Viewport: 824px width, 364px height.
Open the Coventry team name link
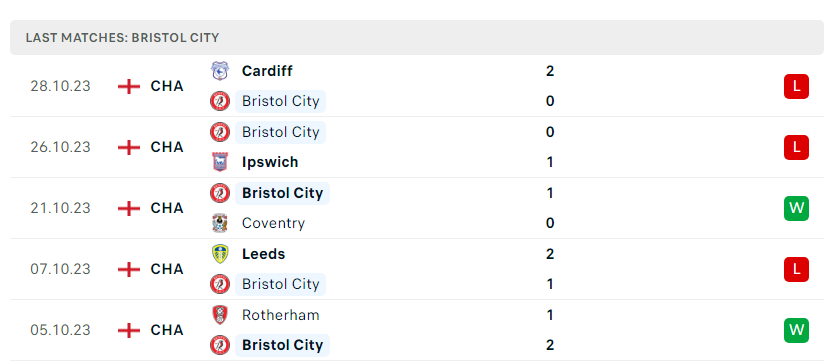273,223
